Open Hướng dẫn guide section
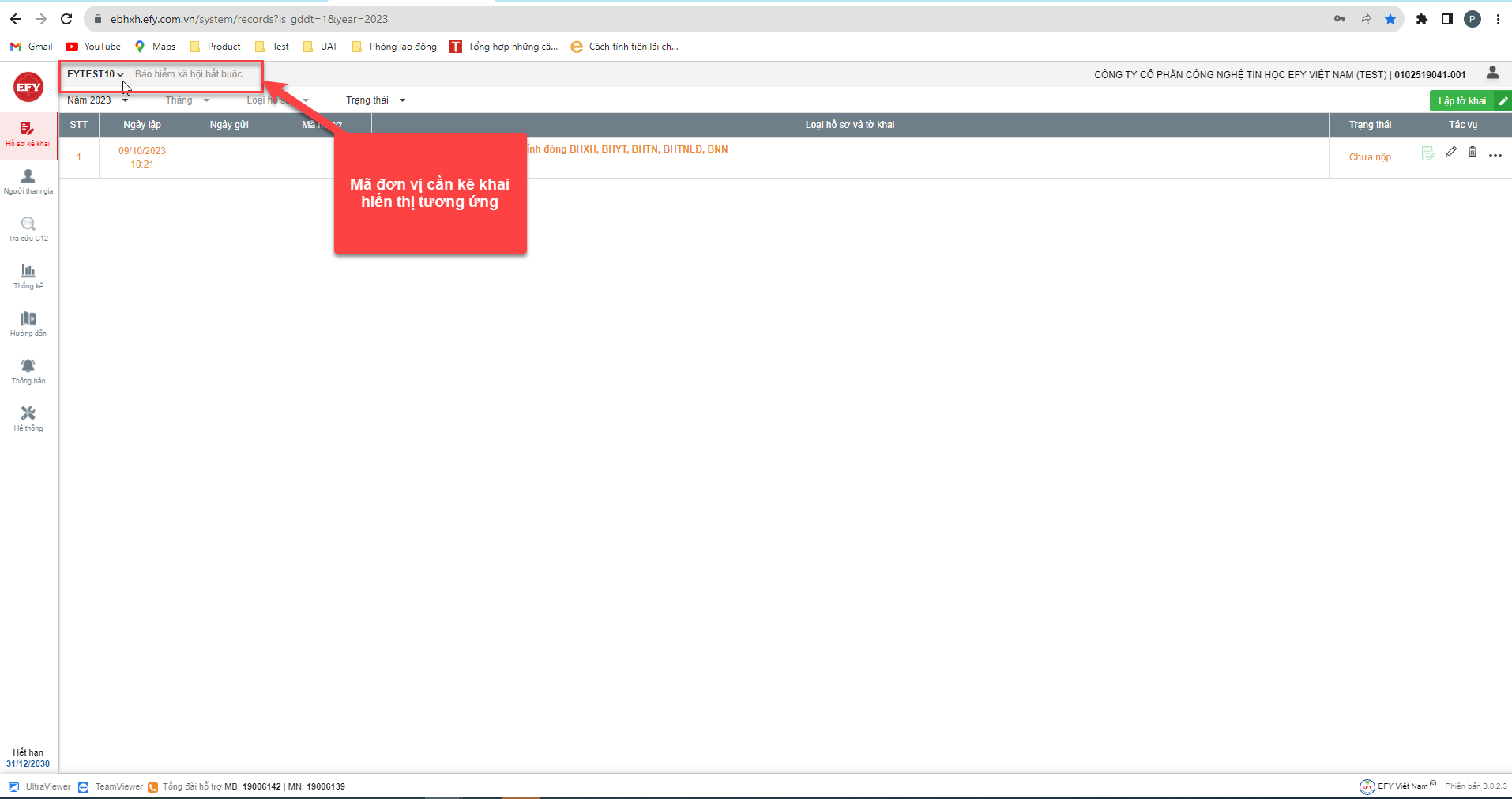1512x799 pixels. tap(28, 323)
